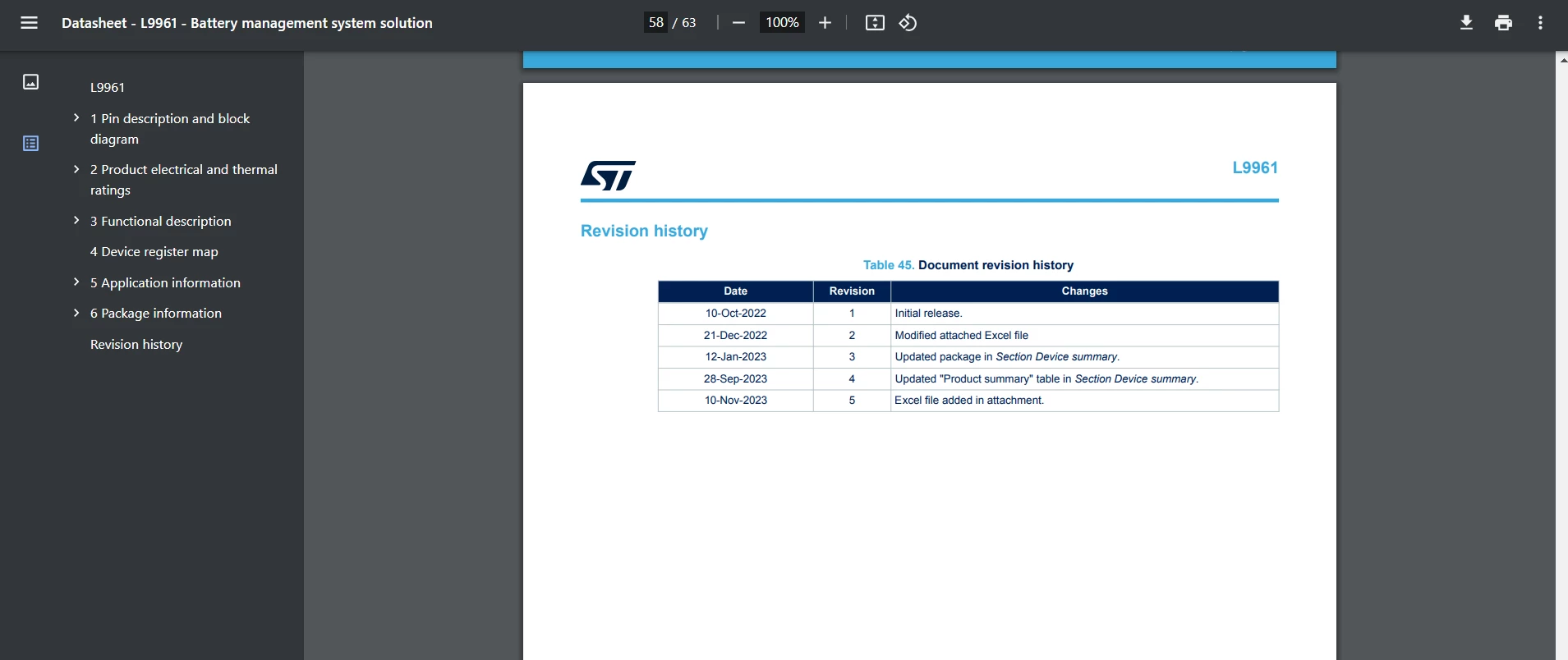This screenshot has width=1568, height=660.
Task: Click the 'Section Device summary' link in revision 3 row
Action: (x=1056, y=357)
